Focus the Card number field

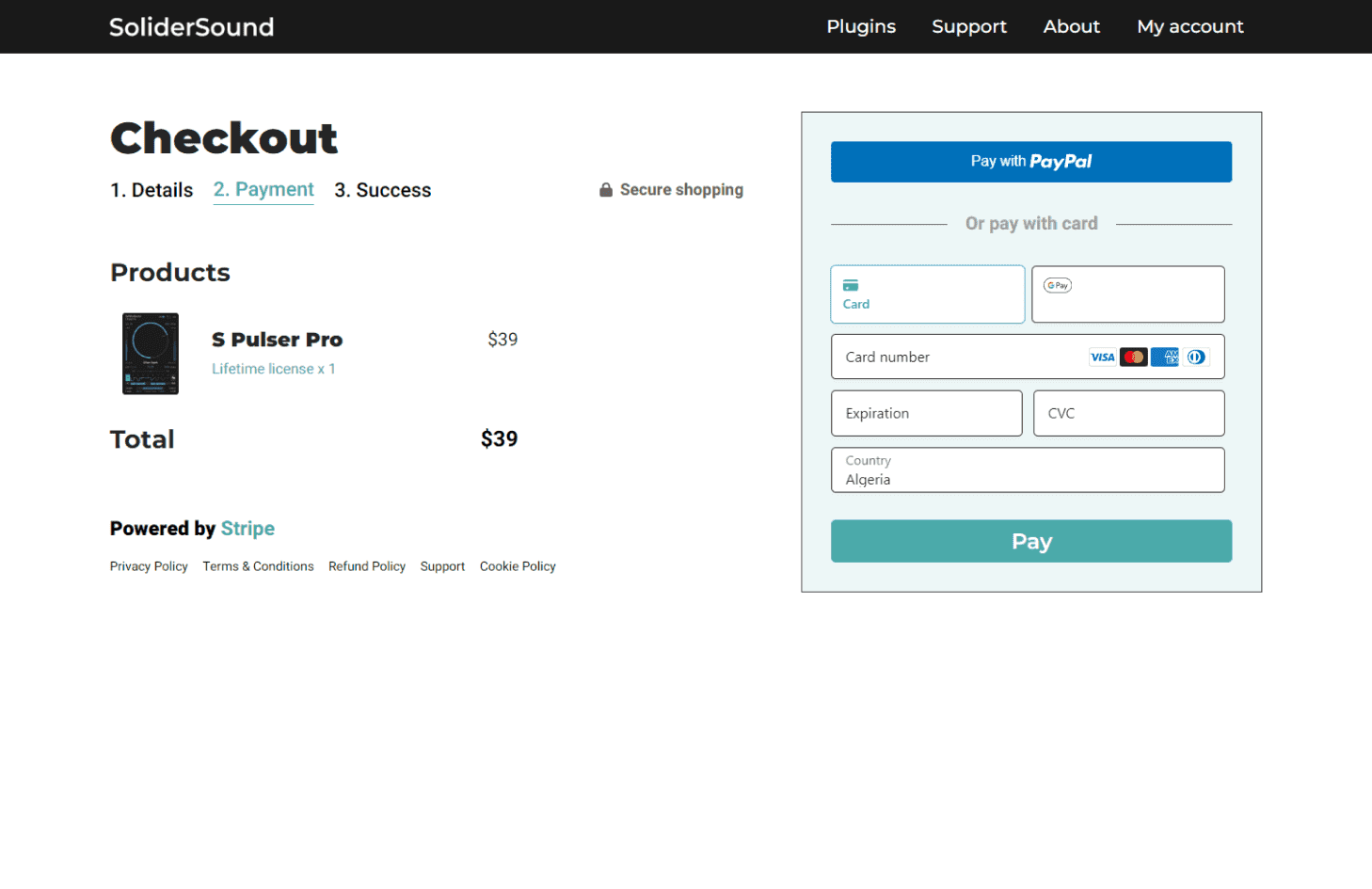point(960,357)
